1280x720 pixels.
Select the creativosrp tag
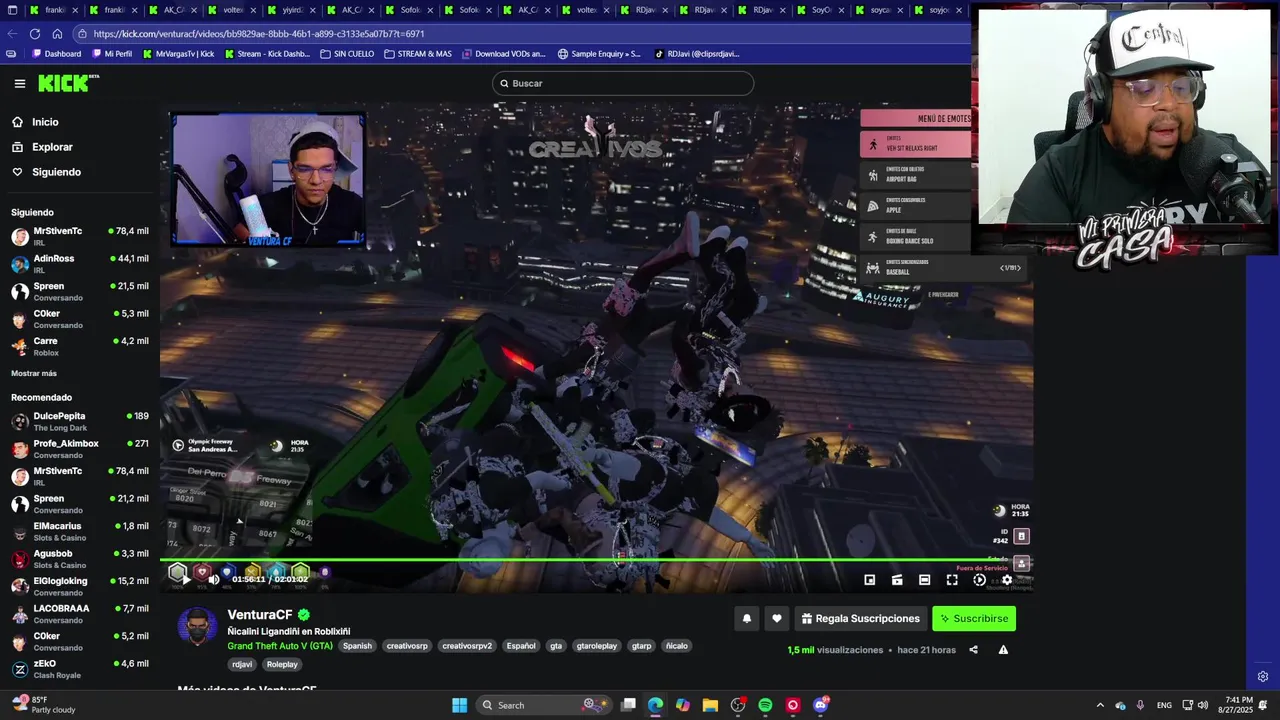click(407, 646)
